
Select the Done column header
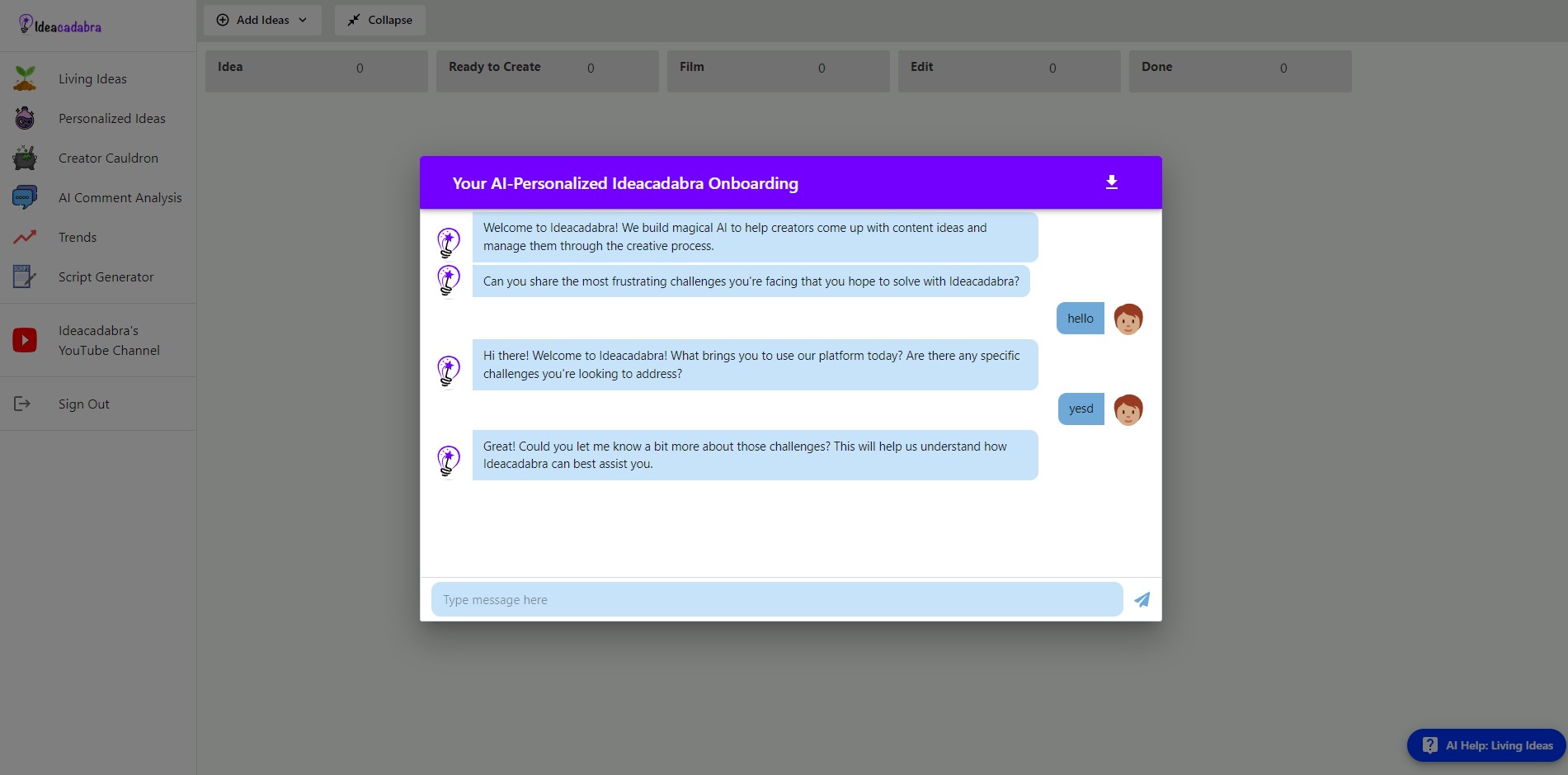1241,71
